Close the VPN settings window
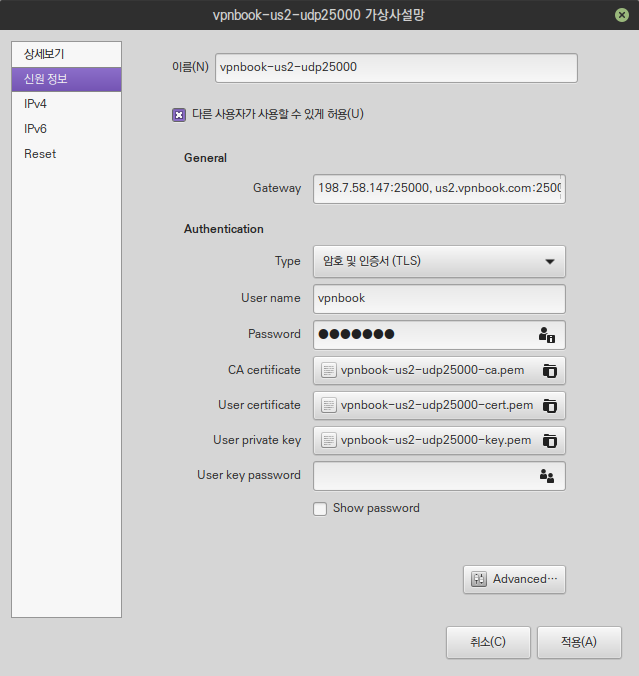The width and height of the screenshot is (639, 676). (622, 15)
